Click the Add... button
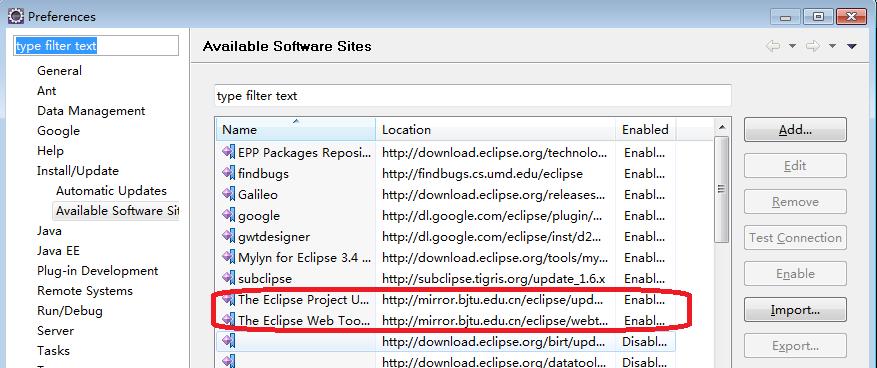This screenshot has height=368, width=877. (x=795, y=130)
